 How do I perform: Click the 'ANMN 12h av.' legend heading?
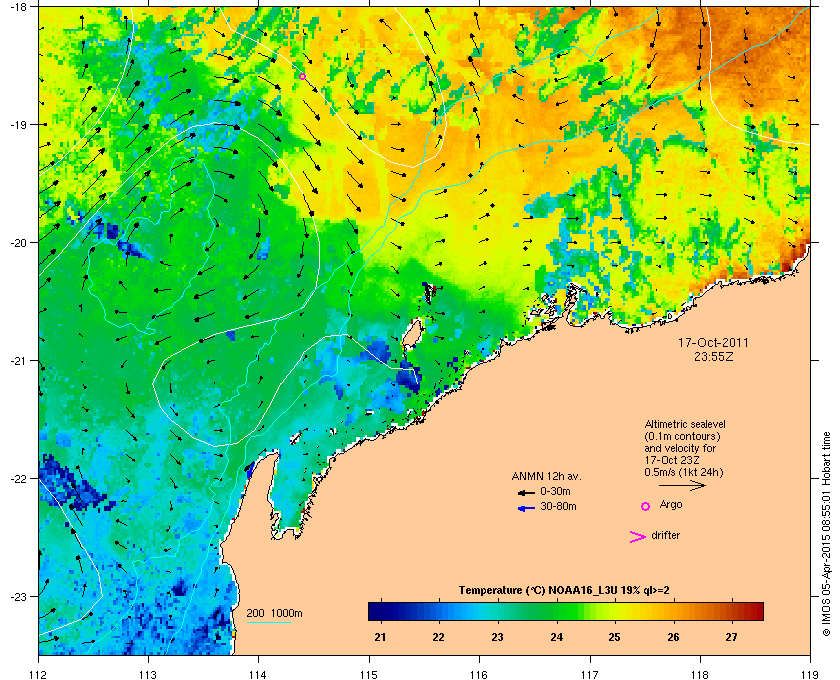tap(546, 476)
